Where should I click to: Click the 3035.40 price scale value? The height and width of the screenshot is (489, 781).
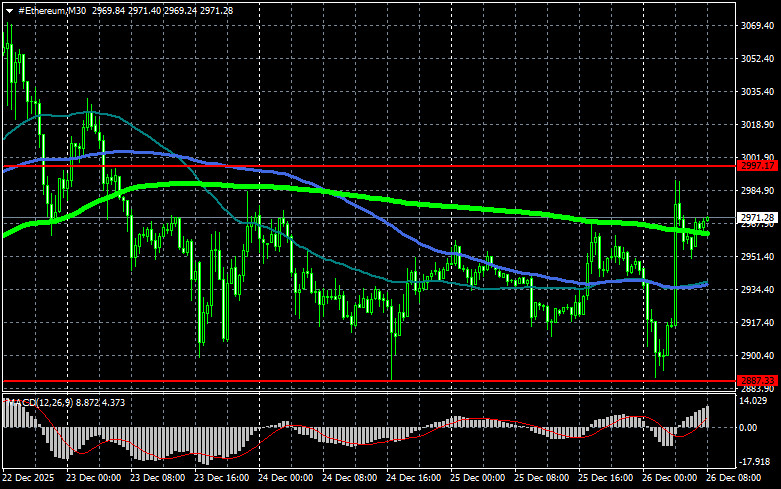(758, 92)
